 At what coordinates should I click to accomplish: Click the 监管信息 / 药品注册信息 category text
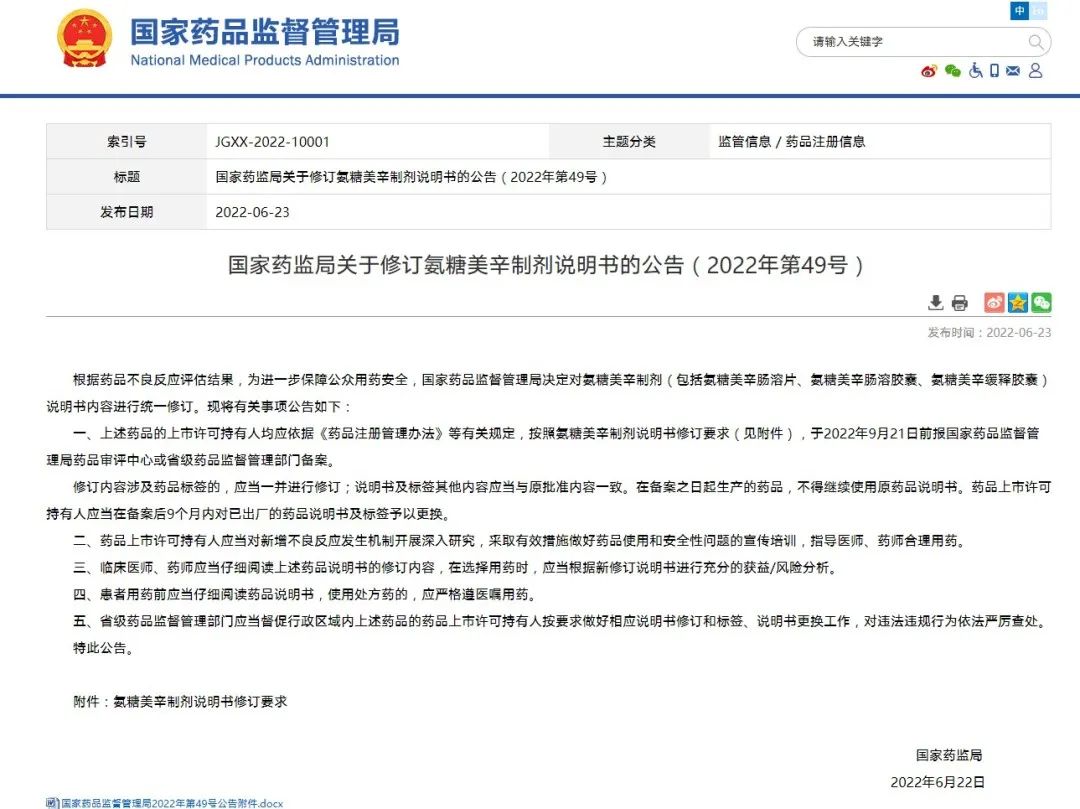pos(791,142)
